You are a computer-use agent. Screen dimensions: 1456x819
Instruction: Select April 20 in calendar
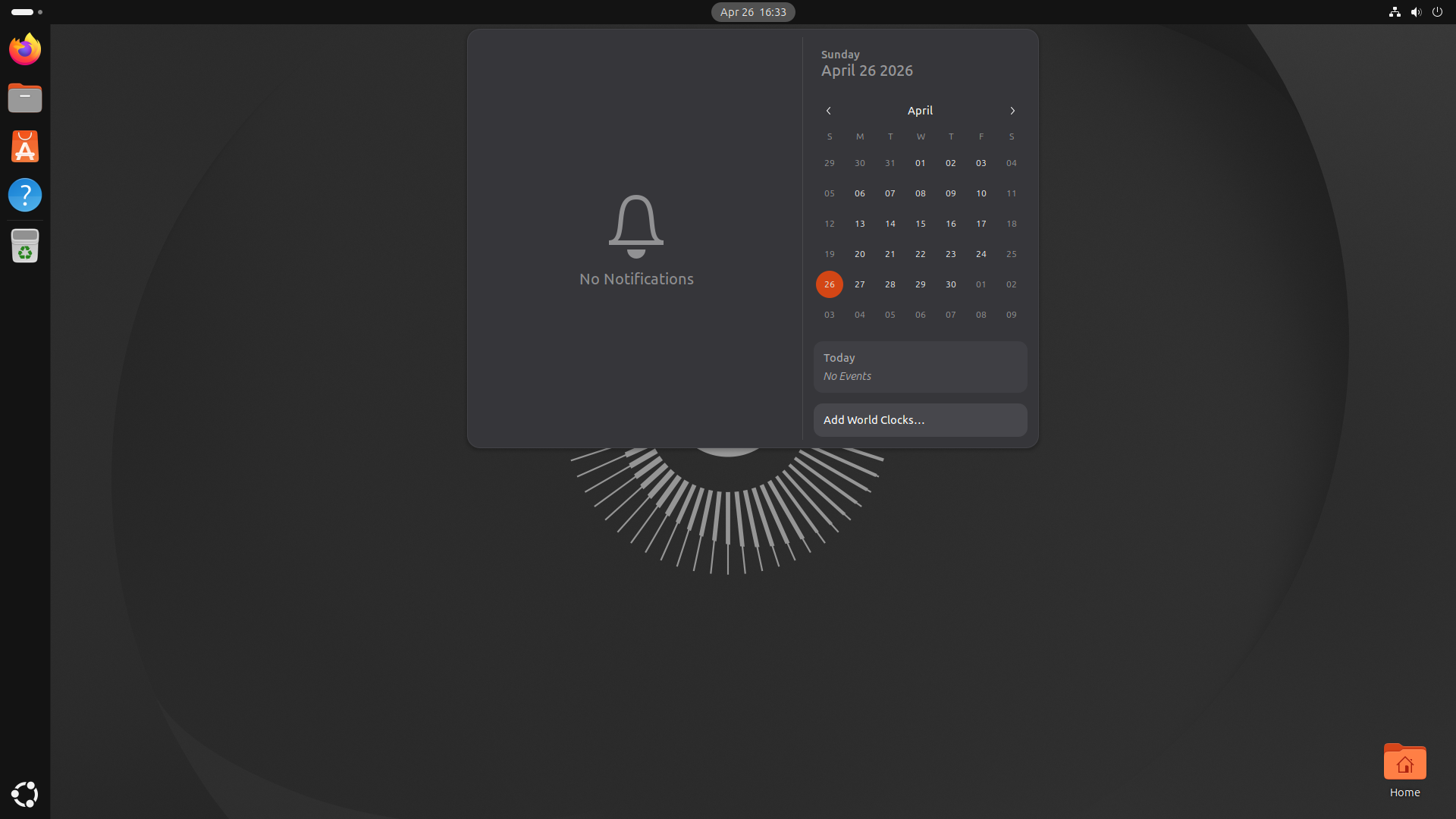(x=860, y=254)
